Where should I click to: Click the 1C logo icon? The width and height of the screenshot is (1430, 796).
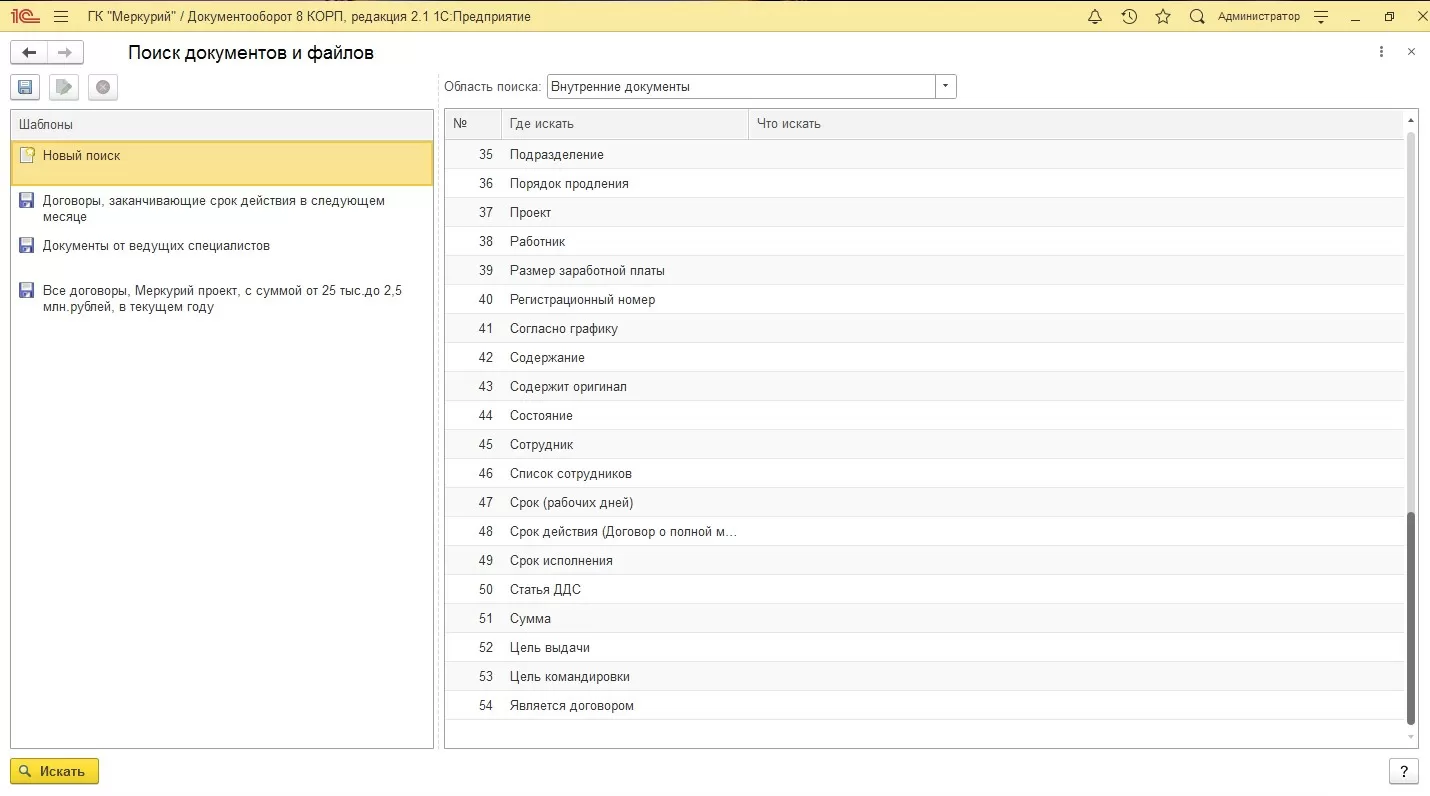[24, 17]
